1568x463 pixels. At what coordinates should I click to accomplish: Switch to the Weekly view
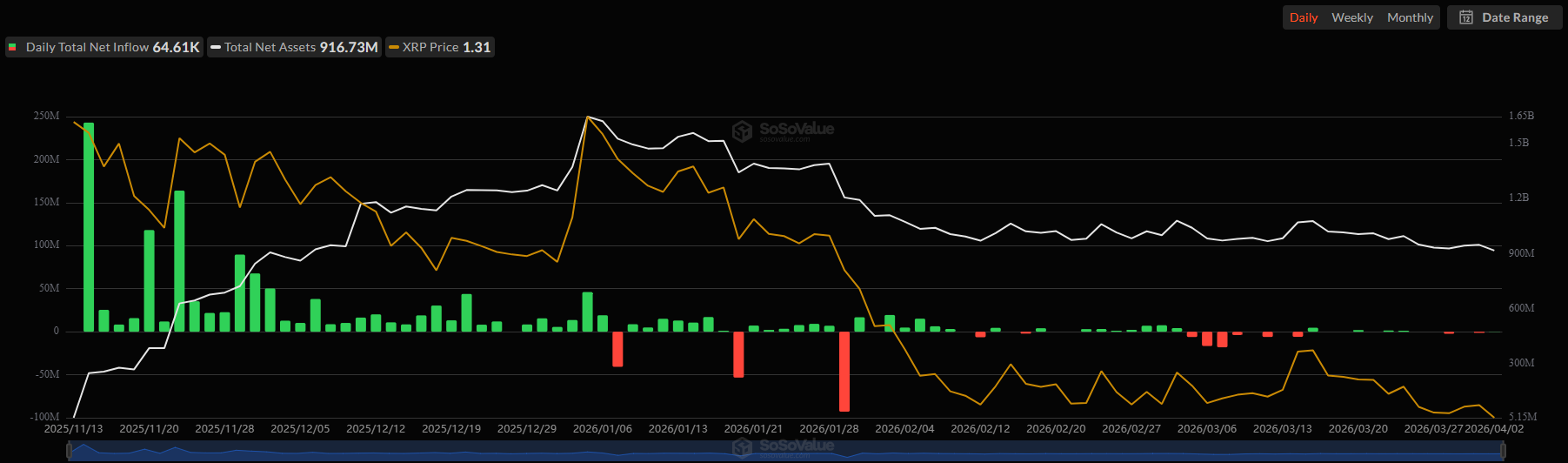(x=1351, y=17)
